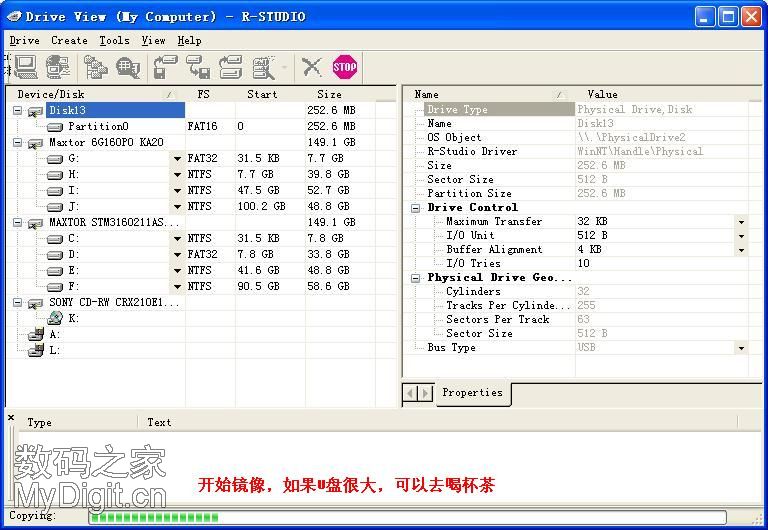768x530 pixels.
Task: Open the I/O Unit value dropdown
Action: coord(742,236)
